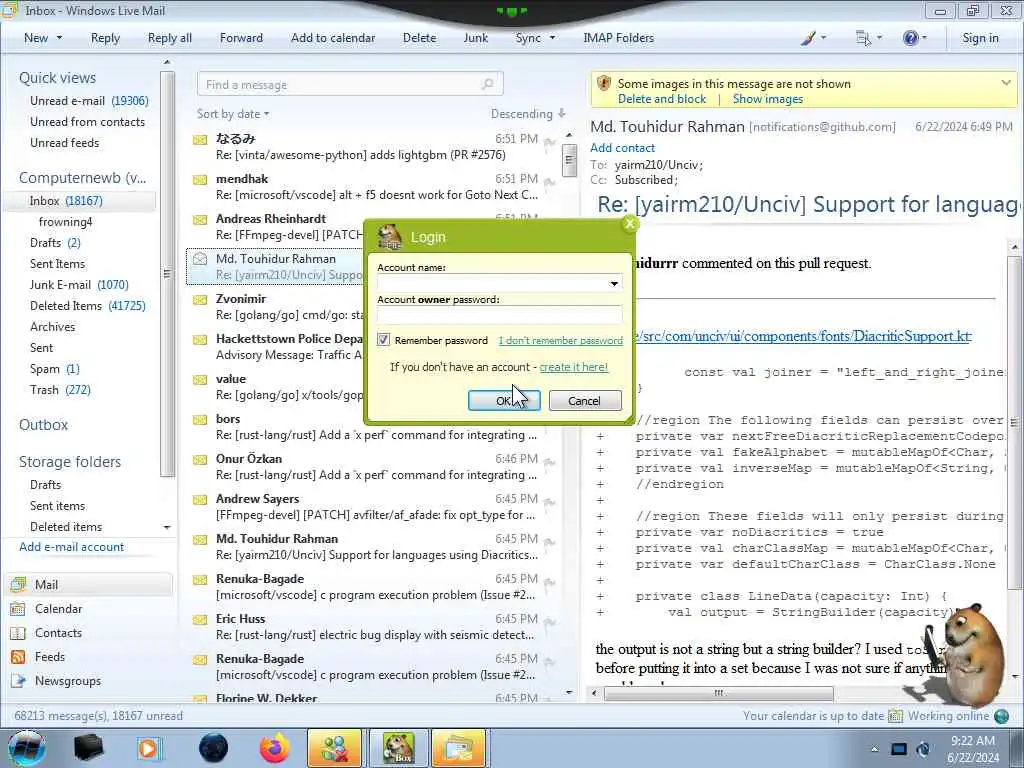Open the Account name dropdown arrow
Viewport: 1024px width, 768px height.
click(x=614, y=283)
